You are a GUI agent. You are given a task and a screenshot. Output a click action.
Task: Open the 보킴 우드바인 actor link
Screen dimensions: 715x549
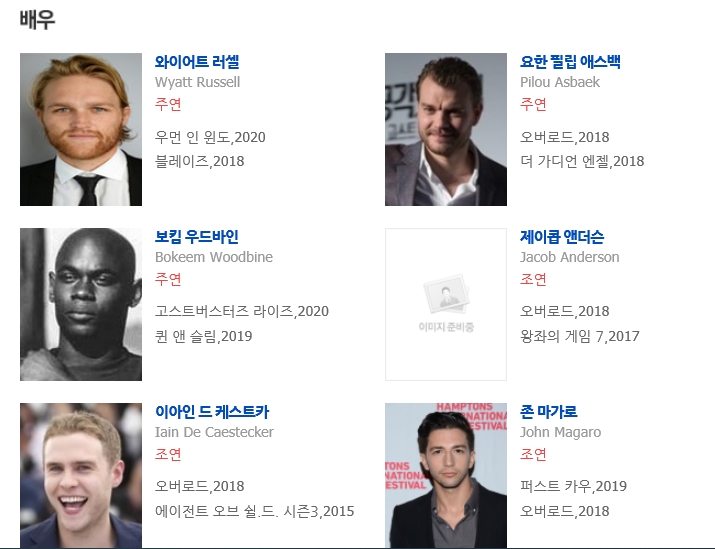pyautogui.click(x=197, y=237)
